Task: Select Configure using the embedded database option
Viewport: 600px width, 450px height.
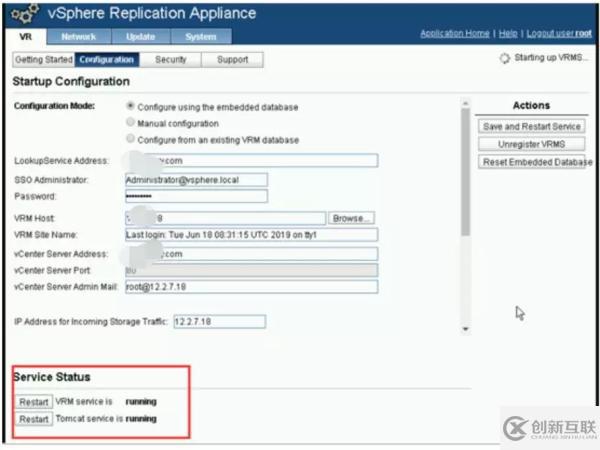Action: point(130,106)
